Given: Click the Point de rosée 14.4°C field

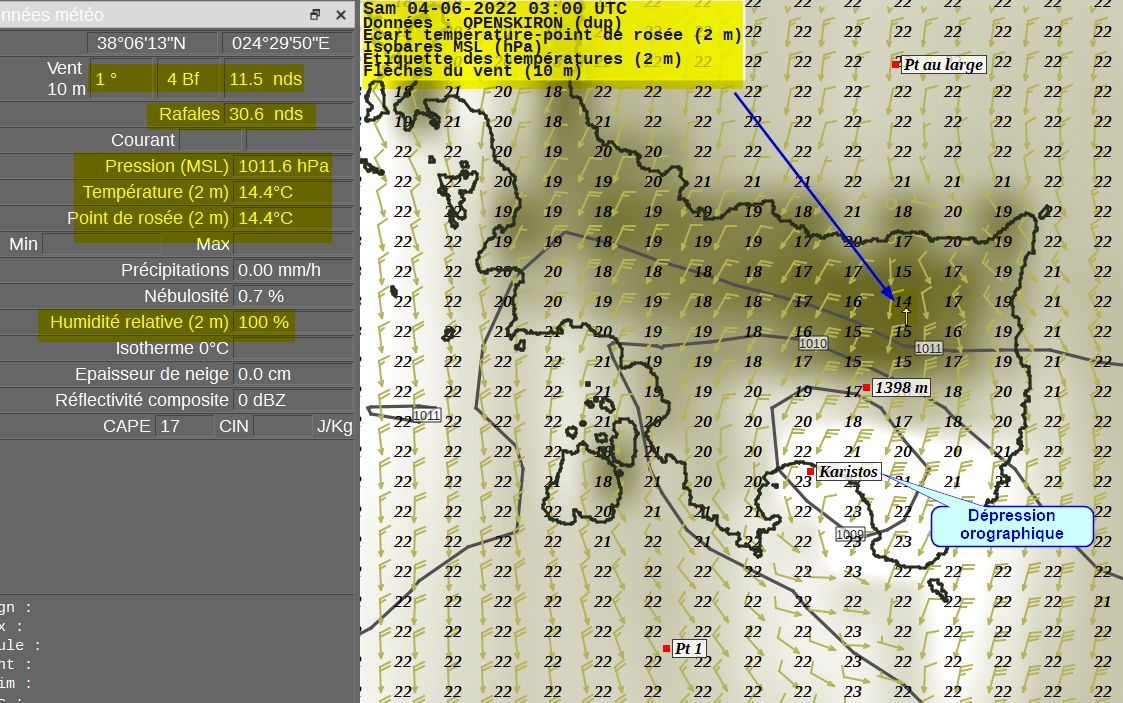Looking at the screenshot, I should (266, 218).
